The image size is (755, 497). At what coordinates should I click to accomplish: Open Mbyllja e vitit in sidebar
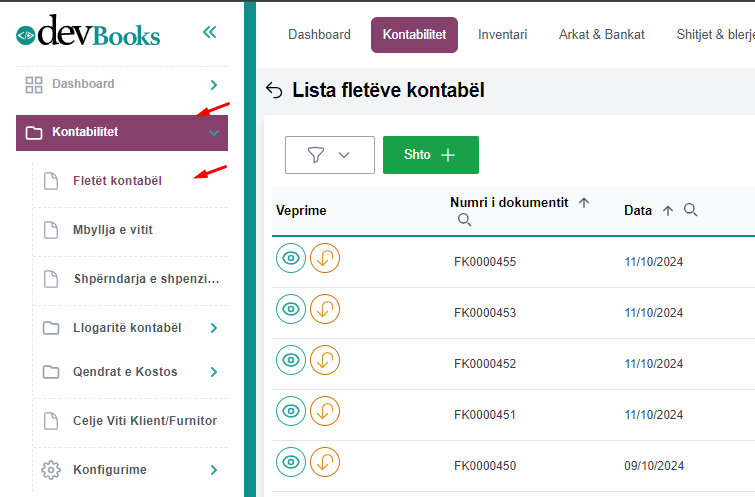coord(113,230)
